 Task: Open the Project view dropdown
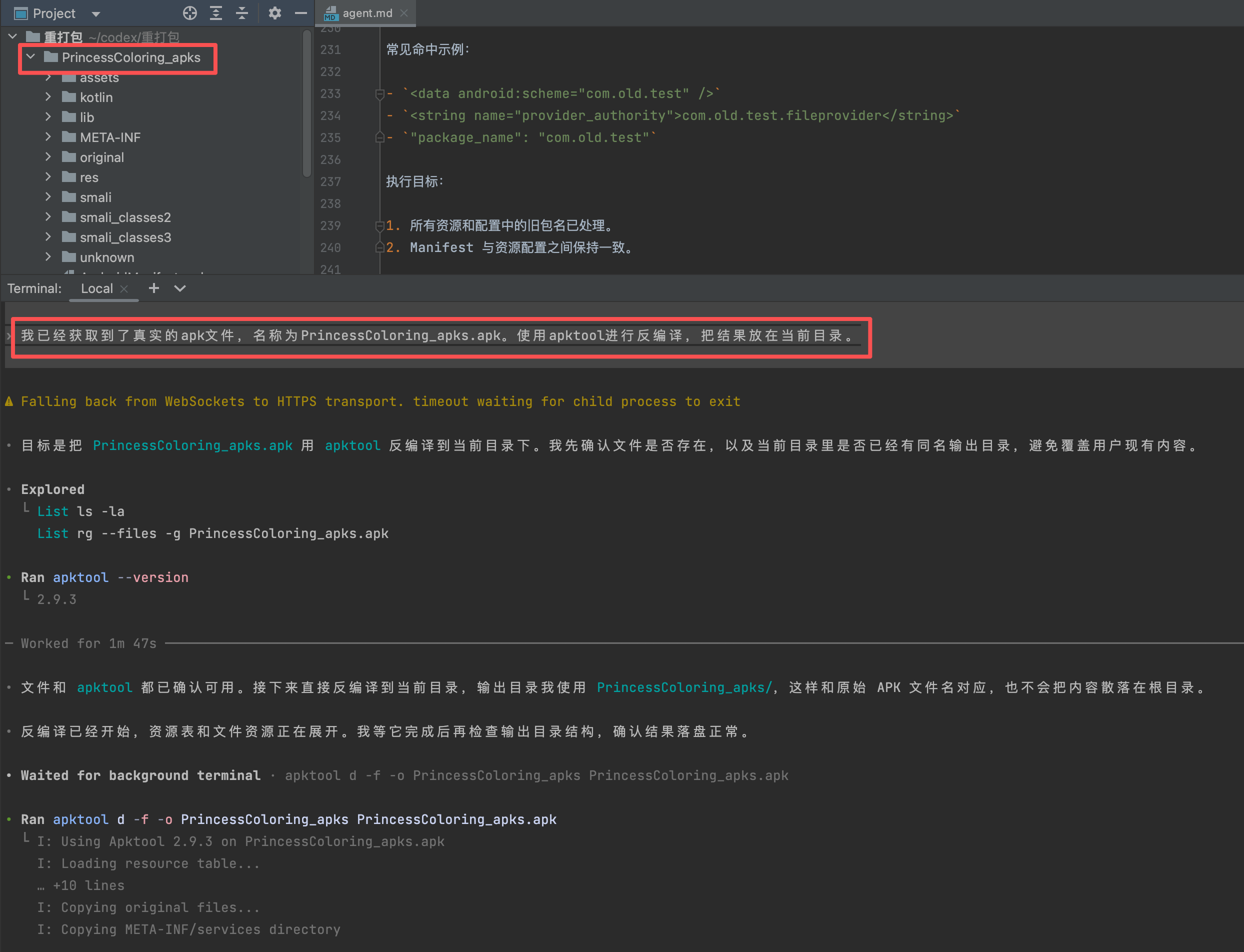tap(96, 13)
